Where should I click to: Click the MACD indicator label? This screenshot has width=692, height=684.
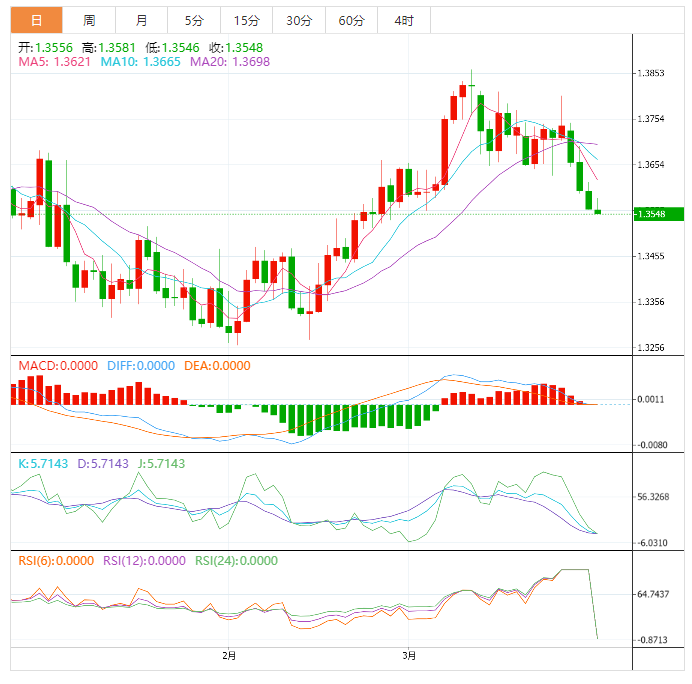(x=56, y=366)
